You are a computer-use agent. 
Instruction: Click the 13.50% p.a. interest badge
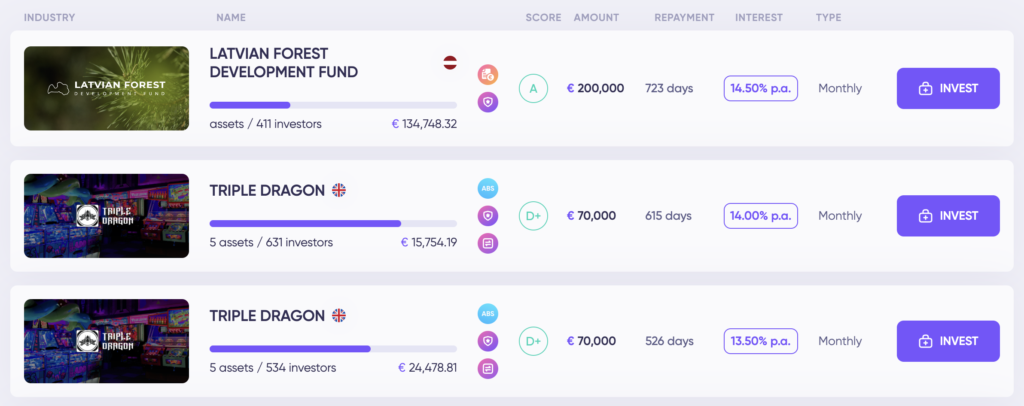coord(761,341)
